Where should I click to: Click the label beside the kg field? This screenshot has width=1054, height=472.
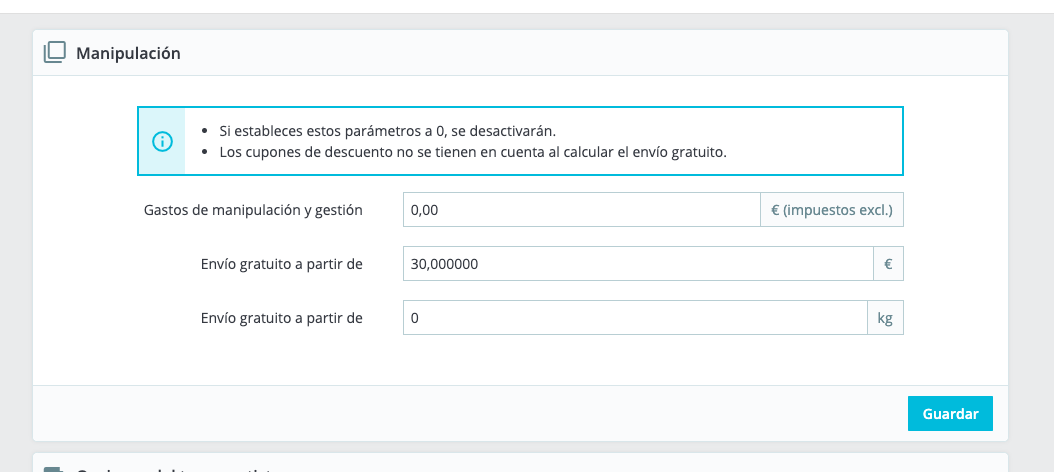point(281,318)
